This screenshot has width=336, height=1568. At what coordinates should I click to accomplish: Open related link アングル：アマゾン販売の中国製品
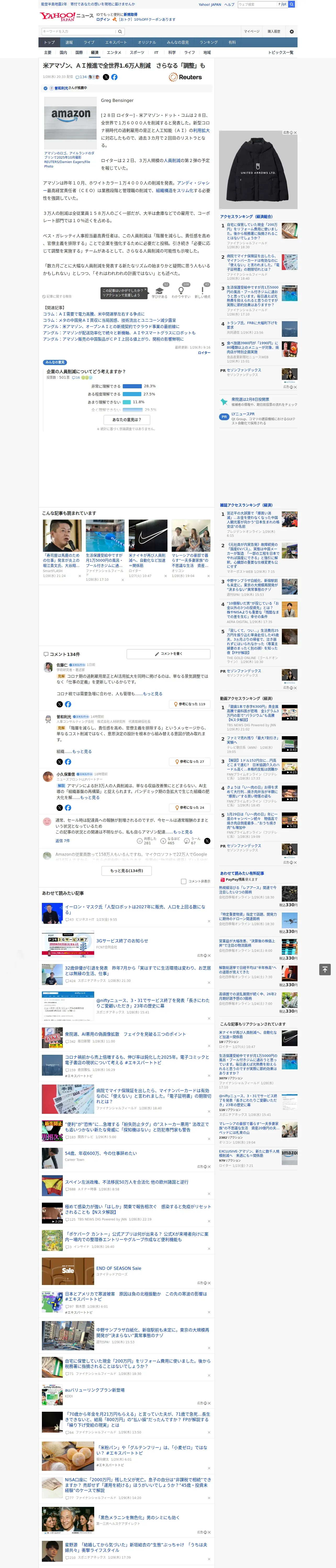tap(113, 339)
